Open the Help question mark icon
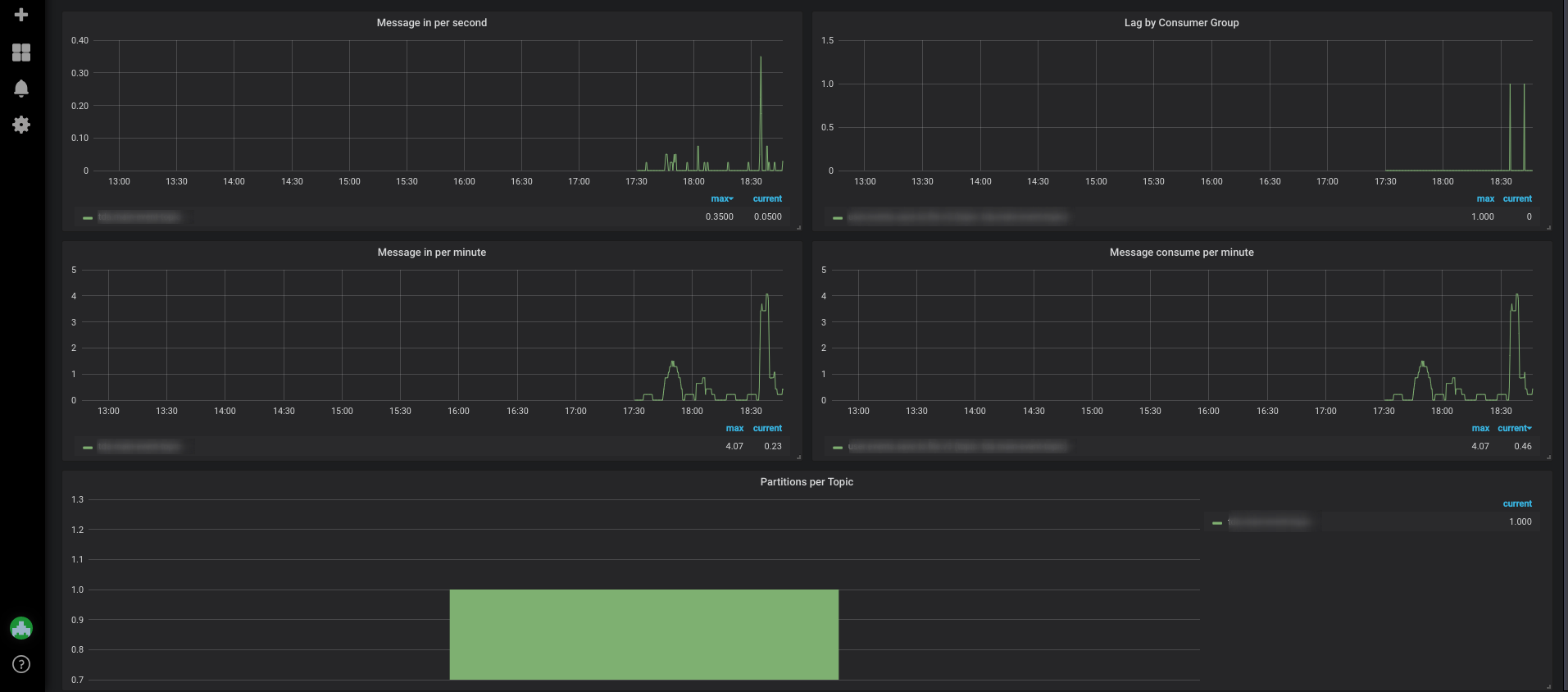 tap(21, 664)
